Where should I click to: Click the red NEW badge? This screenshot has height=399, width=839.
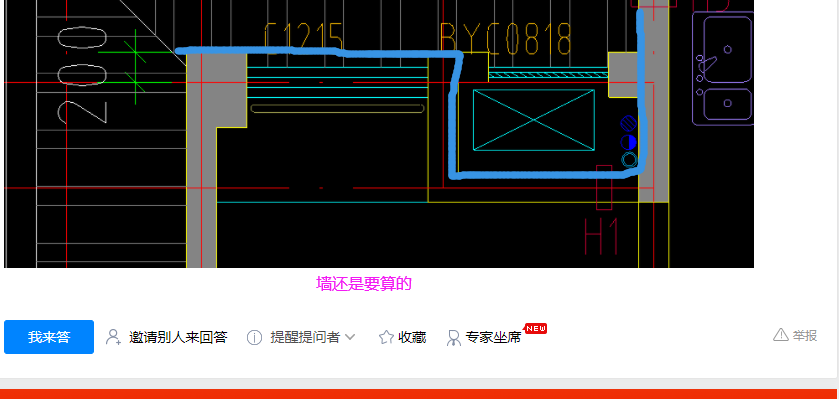click(536, 328)
